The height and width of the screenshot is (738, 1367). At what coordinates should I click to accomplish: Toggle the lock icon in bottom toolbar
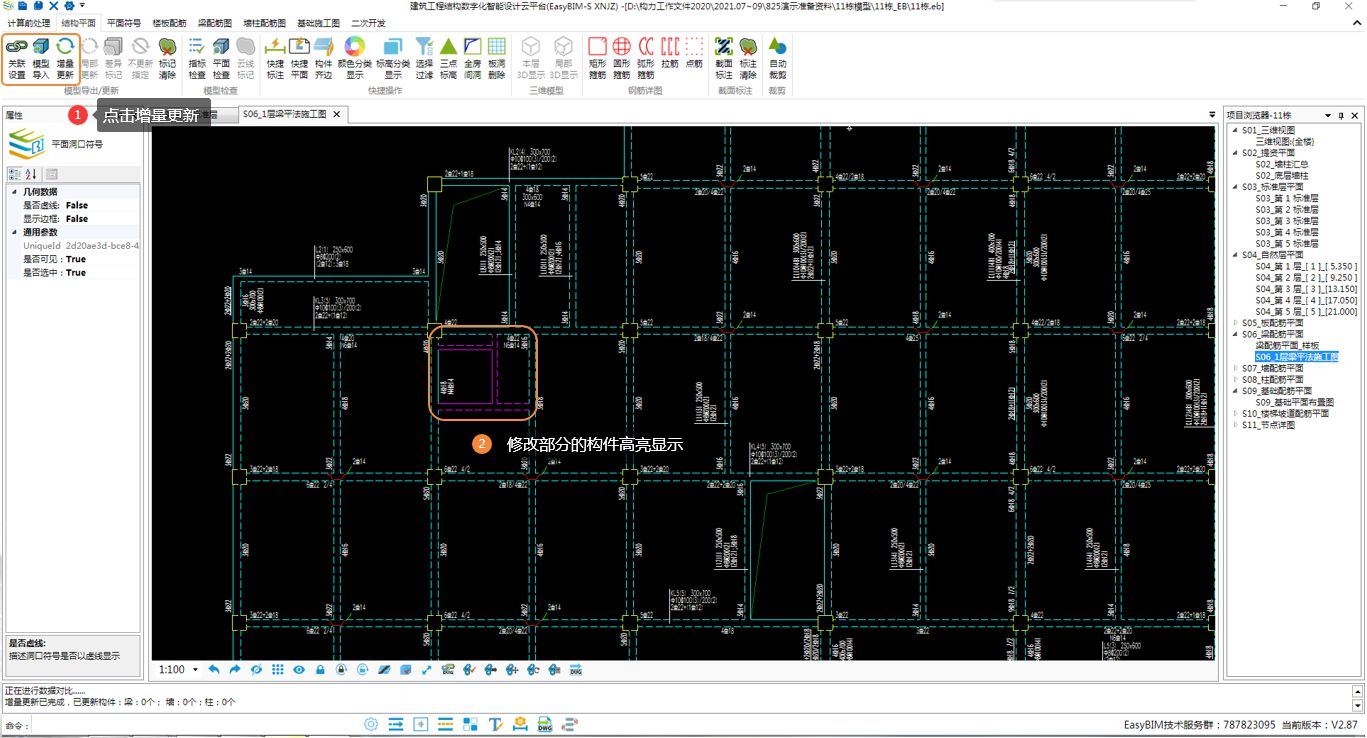[320, 670]
